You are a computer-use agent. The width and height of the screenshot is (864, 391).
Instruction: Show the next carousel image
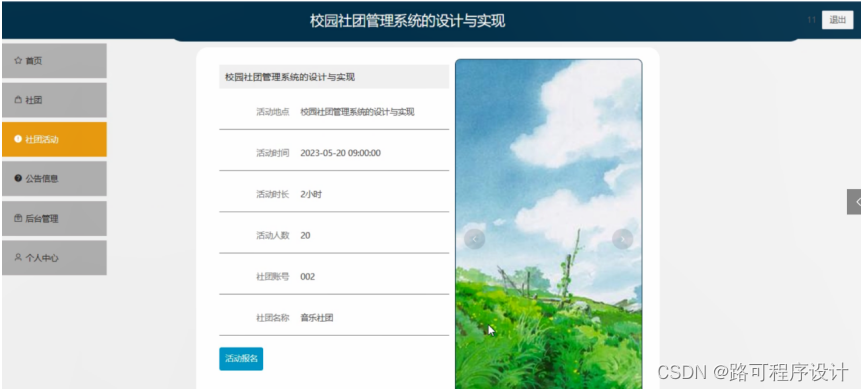[623, 239]
